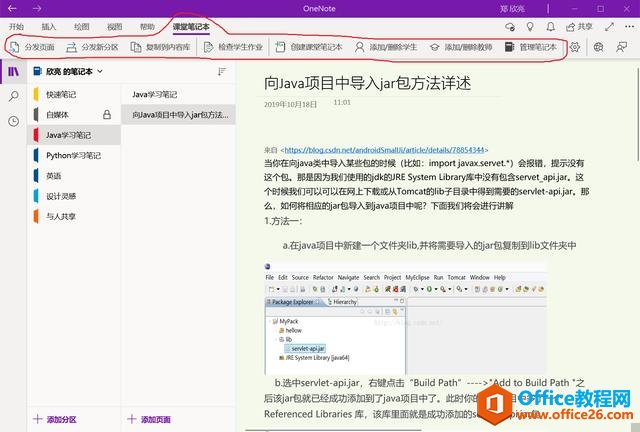Viewport: 640px width, 432px height.
Task: Click the 共享 share button
Action: point(579,27)
